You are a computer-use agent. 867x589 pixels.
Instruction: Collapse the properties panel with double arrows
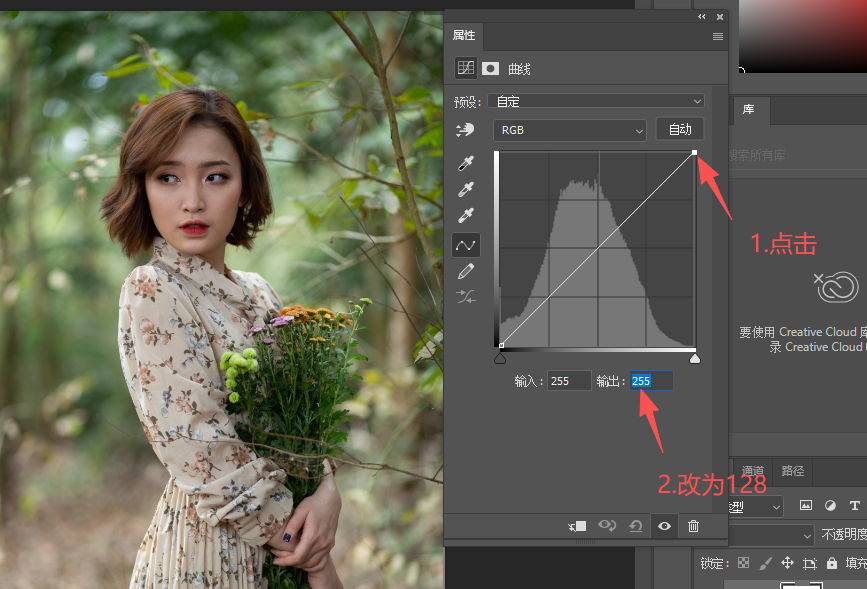click(702, 17)
